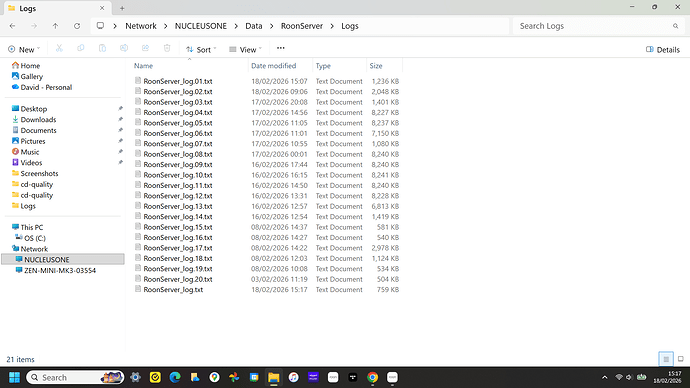Go back with the left arrow

pyautogui.click(x=12, y=26)
